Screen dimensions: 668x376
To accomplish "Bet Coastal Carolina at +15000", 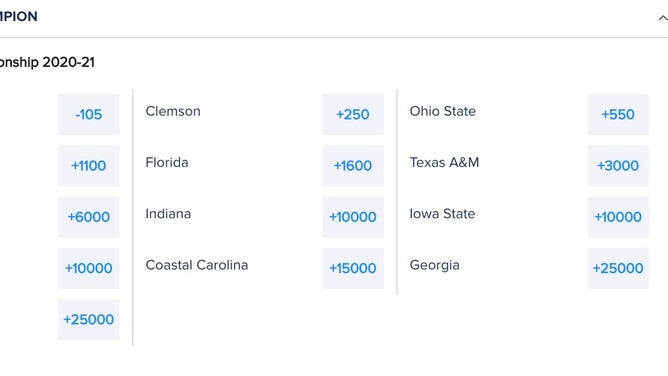I will (x=353, y=268).
